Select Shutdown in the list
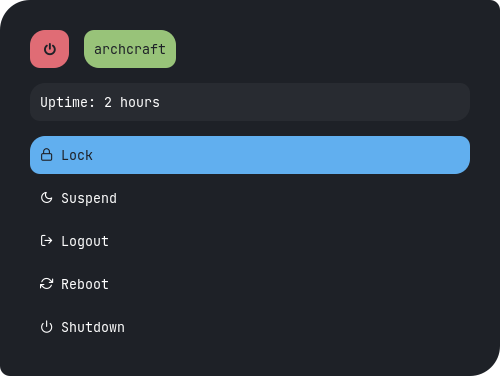 [250, 327]
